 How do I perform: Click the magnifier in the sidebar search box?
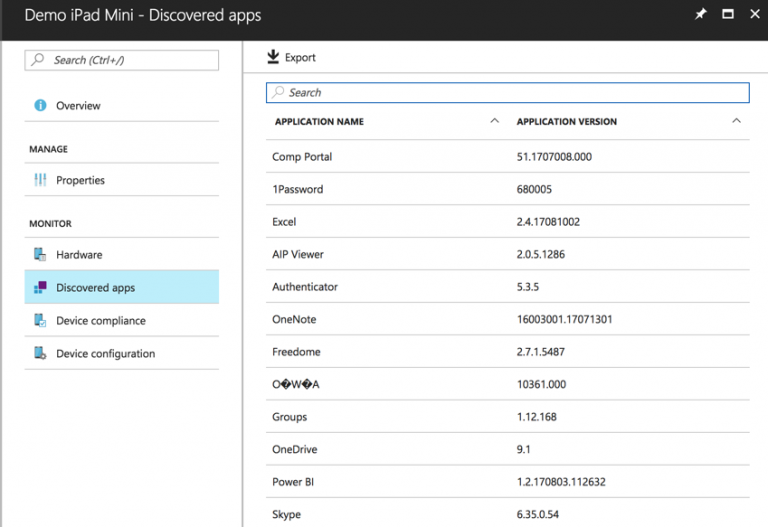coord(38,60)
